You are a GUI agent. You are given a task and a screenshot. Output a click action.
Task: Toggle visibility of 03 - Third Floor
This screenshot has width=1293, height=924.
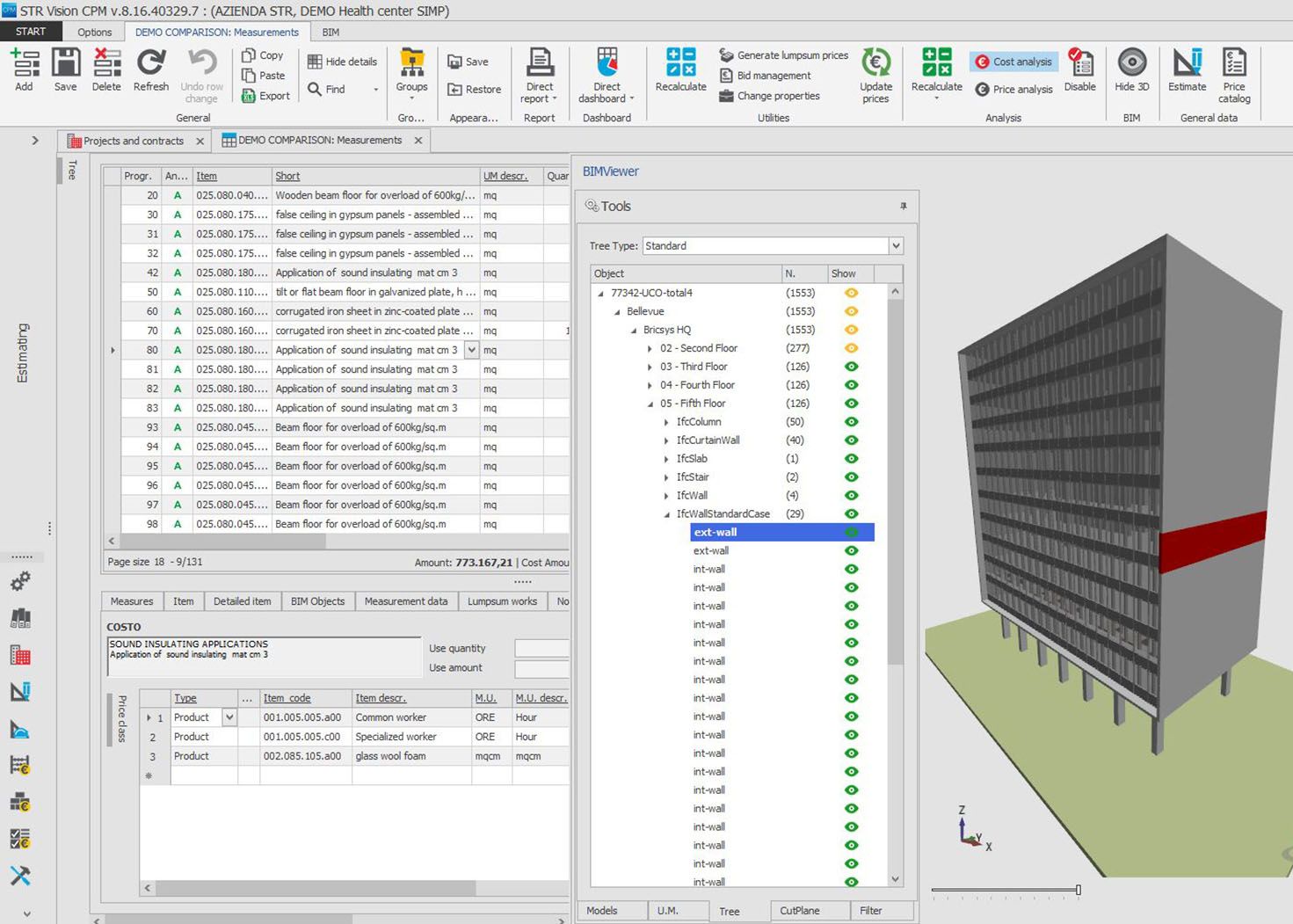point(851,367)
